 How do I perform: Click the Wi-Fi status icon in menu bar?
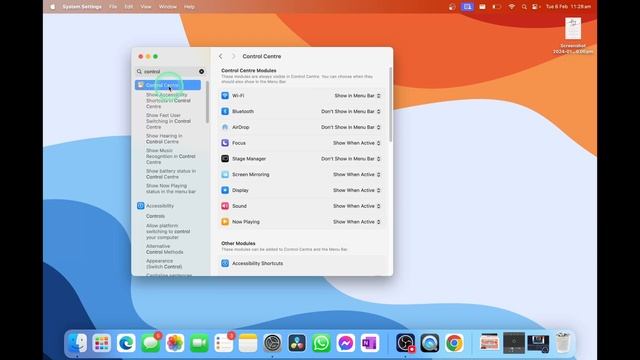[511, 7]
